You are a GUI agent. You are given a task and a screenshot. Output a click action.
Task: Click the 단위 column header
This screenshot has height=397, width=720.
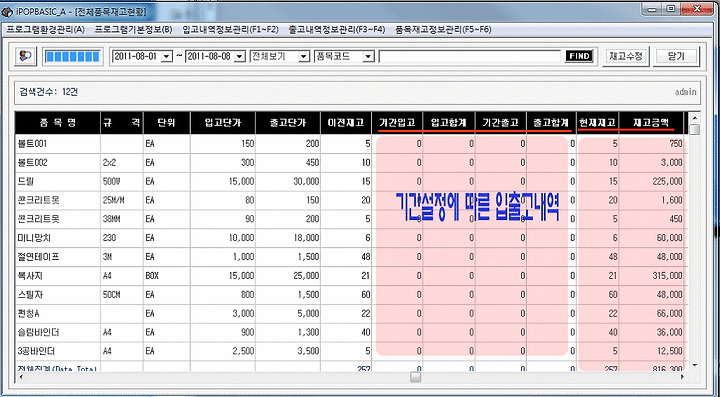[166, 123]
